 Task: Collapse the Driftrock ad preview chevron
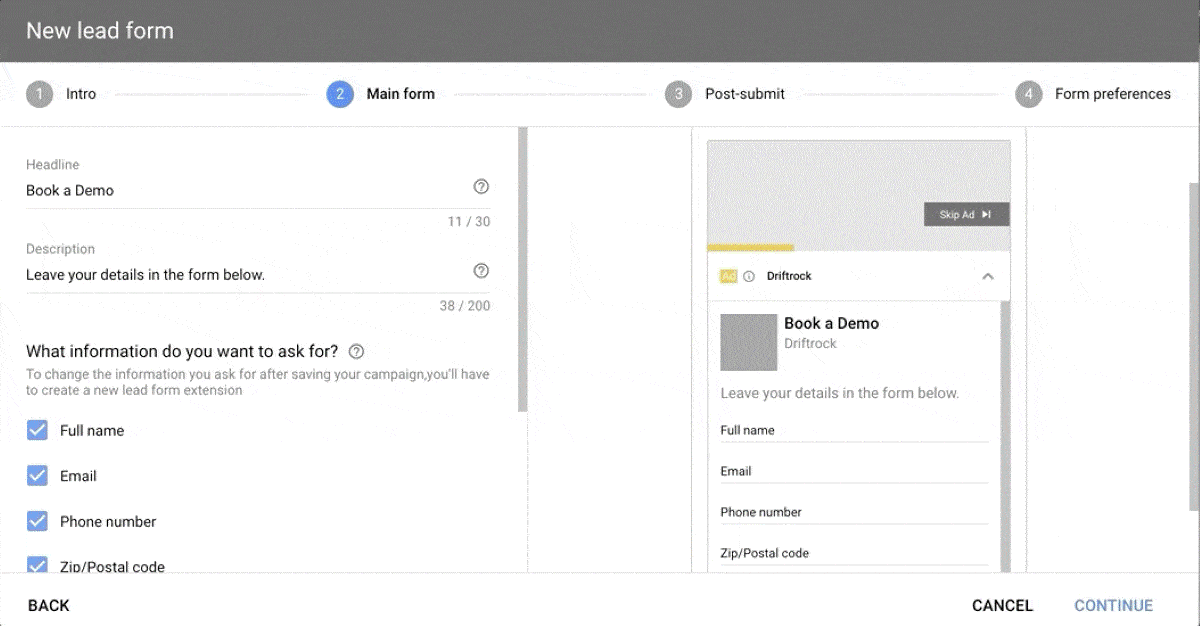tap(988, 277)
